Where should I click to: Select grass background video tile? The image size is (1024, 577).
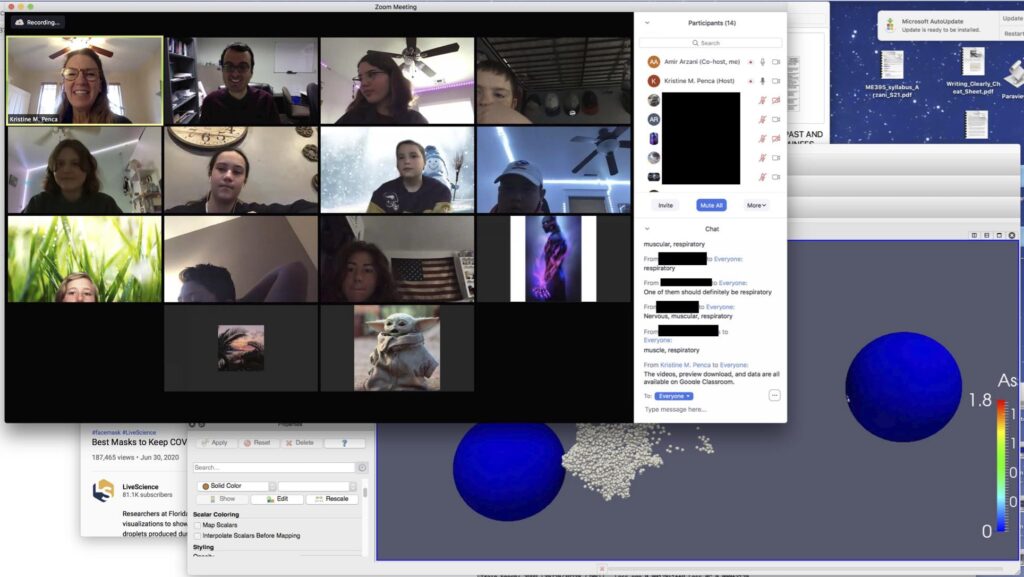click(x=85, y=259)
